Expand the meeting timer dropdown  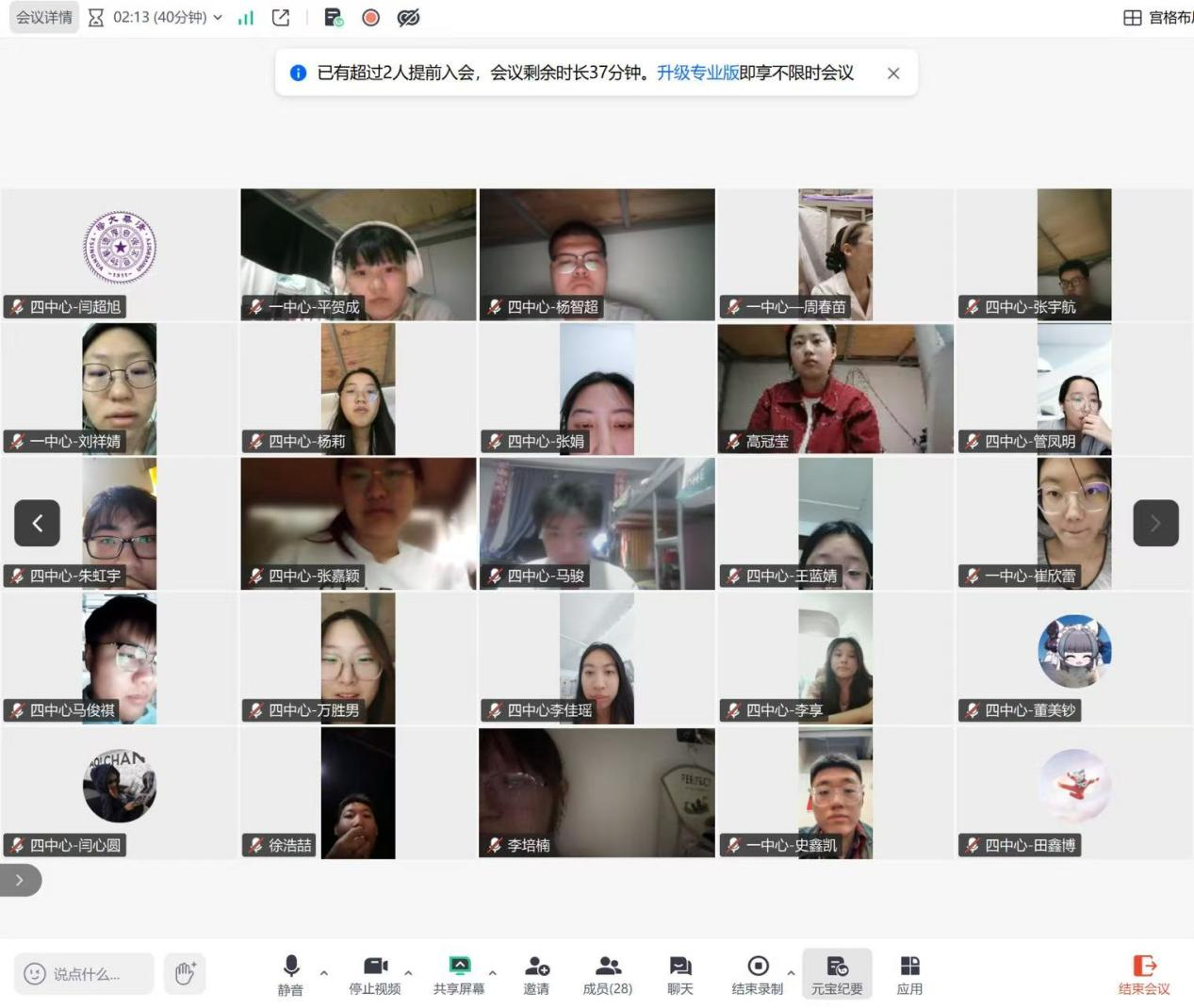tap(218, 17)
